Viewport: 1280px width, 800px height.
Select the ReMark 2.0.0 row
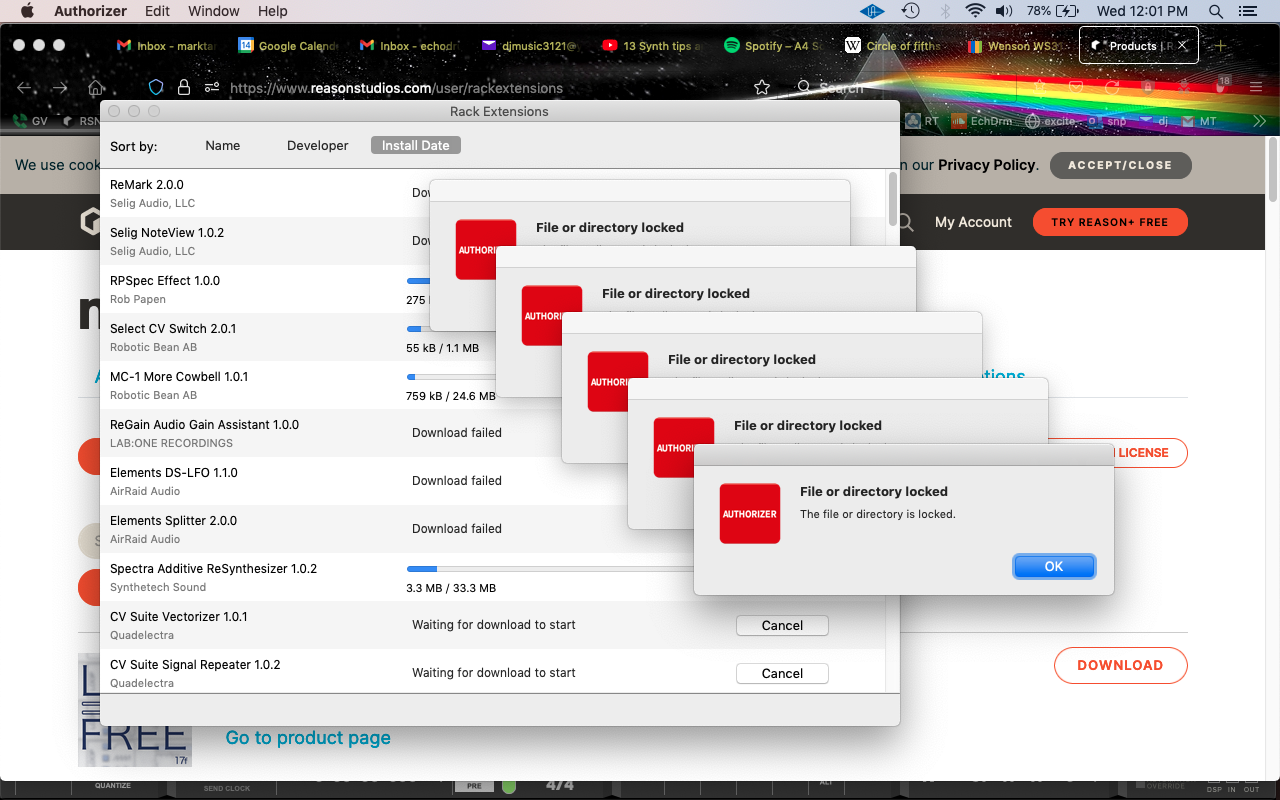[x=492, y=193]
